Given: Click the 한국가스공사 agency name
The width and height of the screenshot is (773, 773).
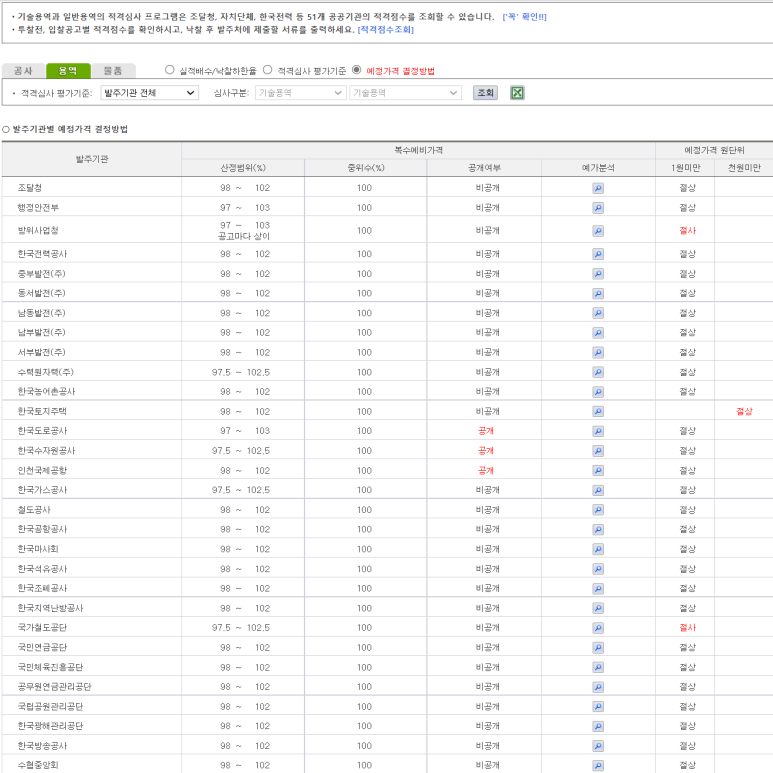Looking at the screenshot, I should 42,490.
